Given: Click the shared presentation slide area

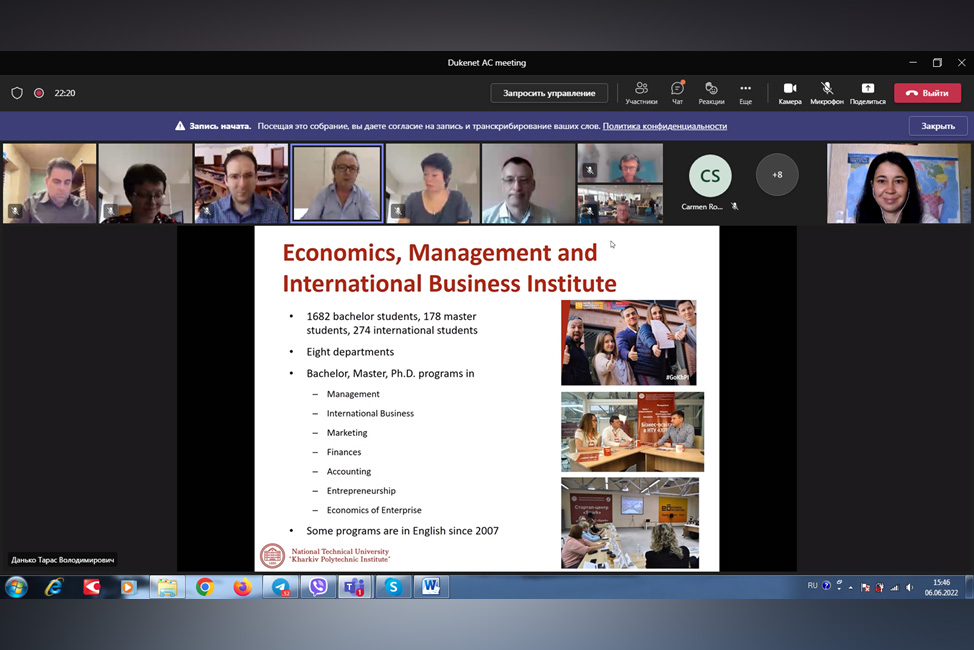Looking at the screenshot, I should tap(486, 398).
